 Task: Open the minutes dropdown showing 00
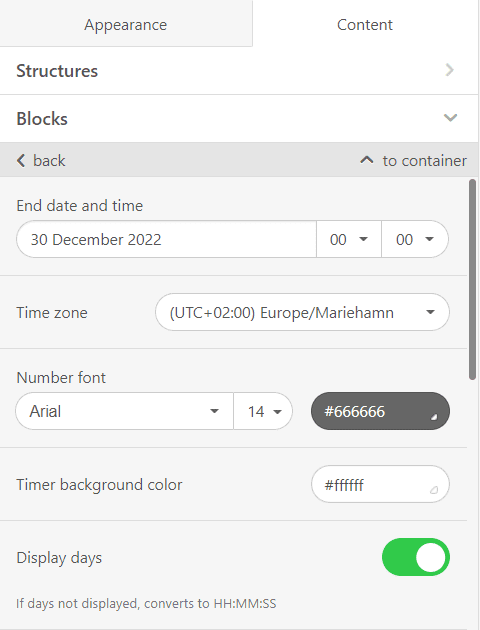point(415,239)
